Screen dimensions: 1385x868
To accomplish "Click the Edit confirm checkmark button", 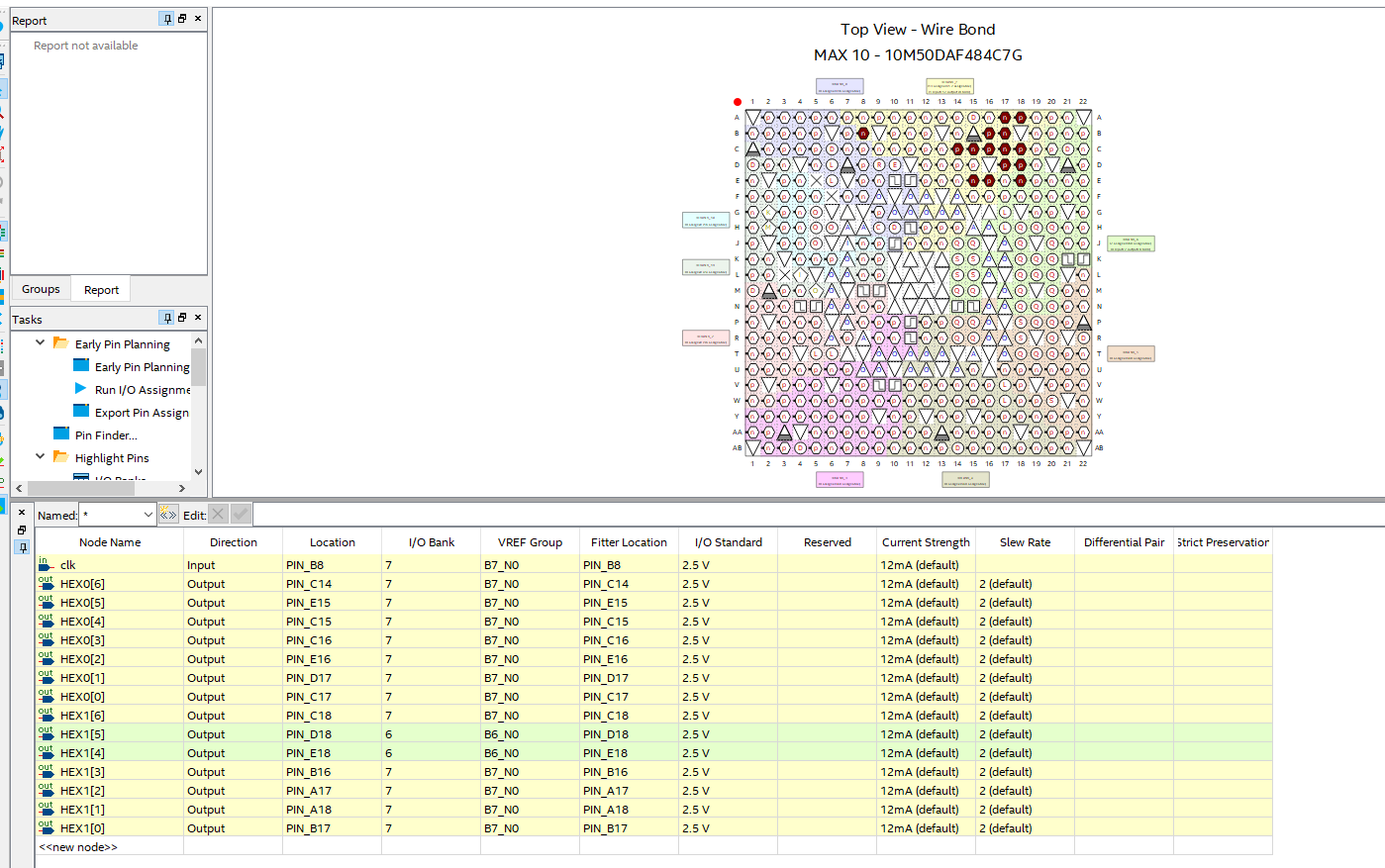I will click(241, 515).
